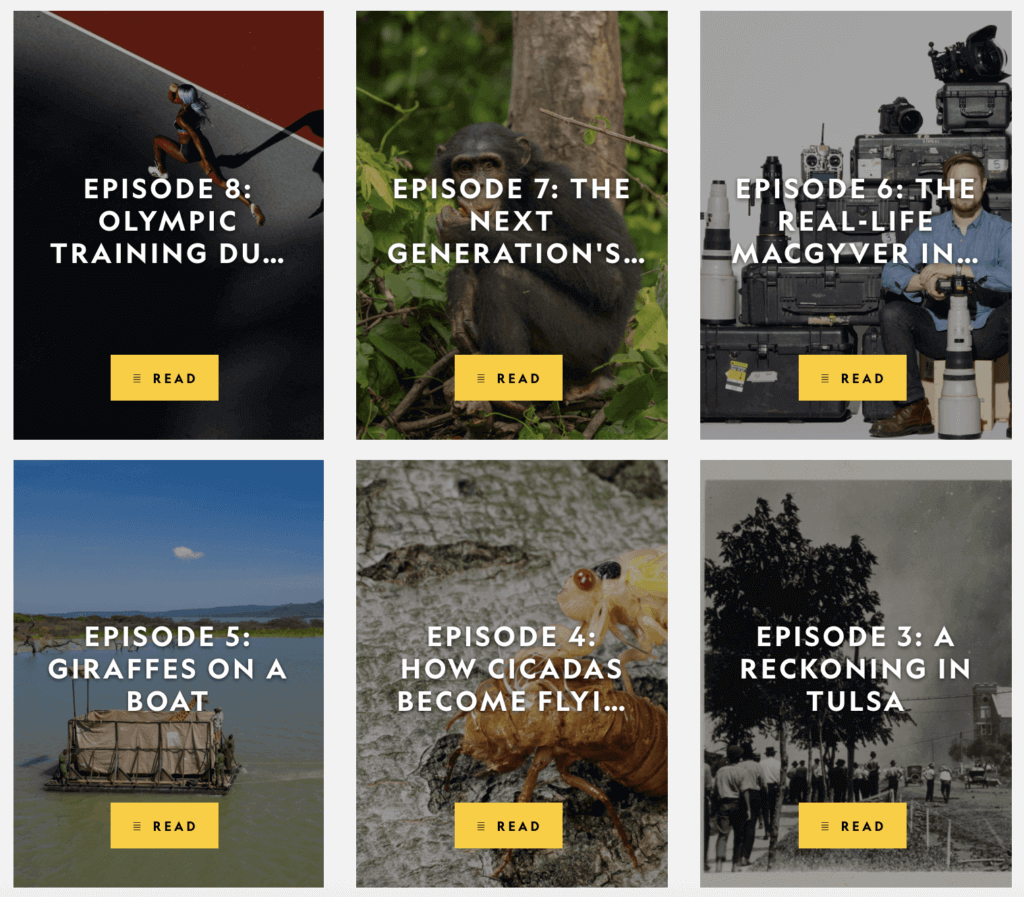This screenshot has width=1024, height=897.
Task: Select the Episode 5: Giraffes on a Boat title
Action: point(168,669)
